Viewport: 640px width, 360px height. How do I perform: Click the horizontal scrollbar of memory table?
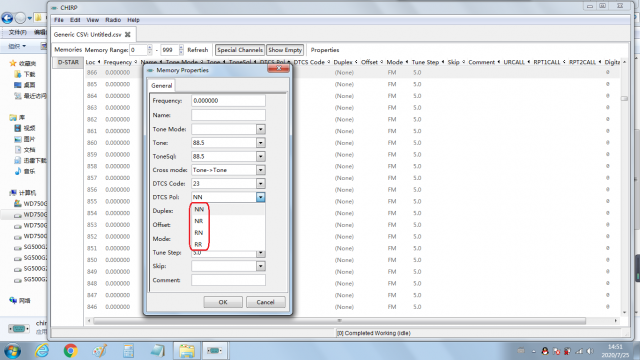tap(340, 321)
